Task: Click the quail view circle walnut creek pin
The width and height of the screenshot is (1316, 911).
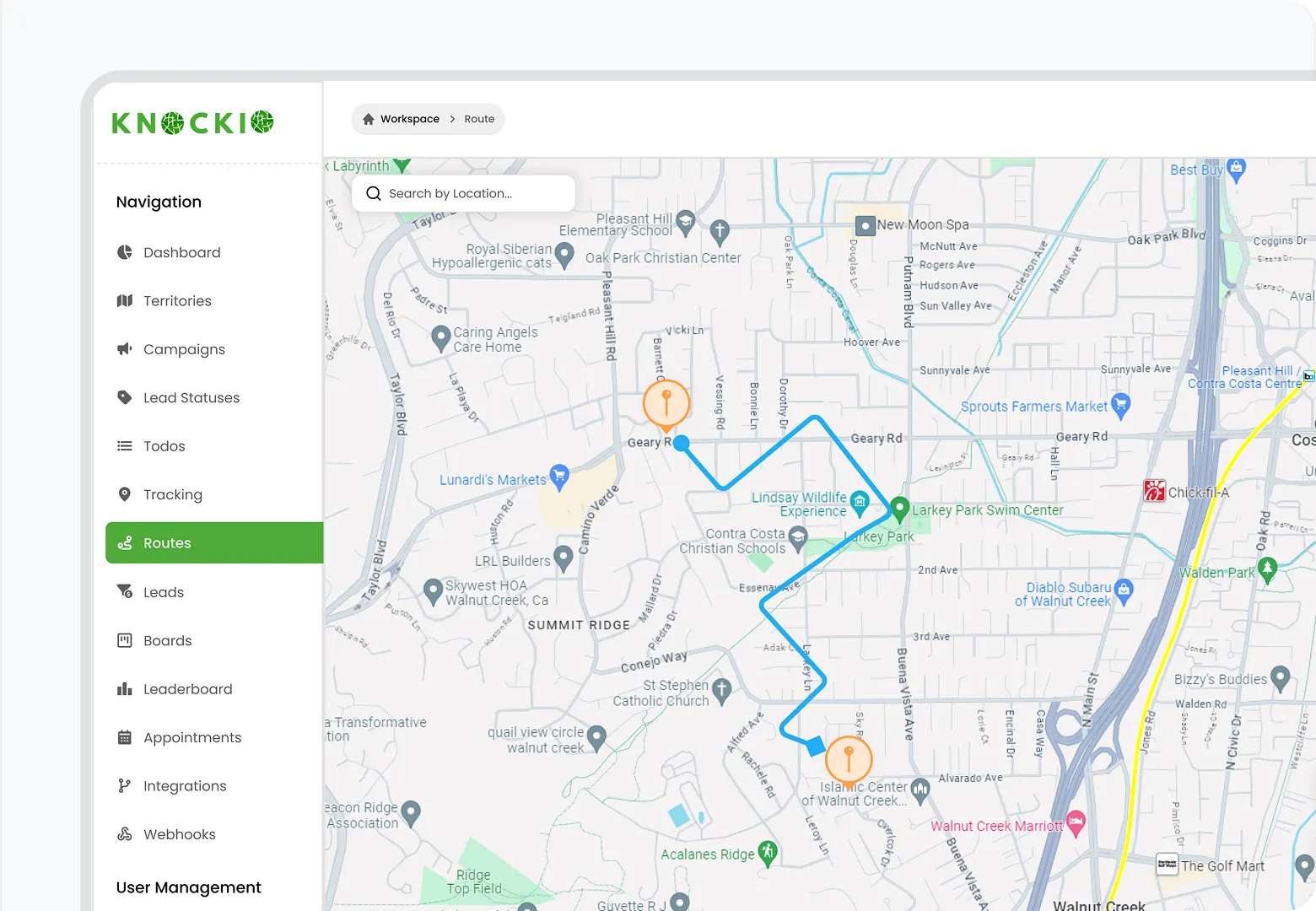Action: [596, 737]
